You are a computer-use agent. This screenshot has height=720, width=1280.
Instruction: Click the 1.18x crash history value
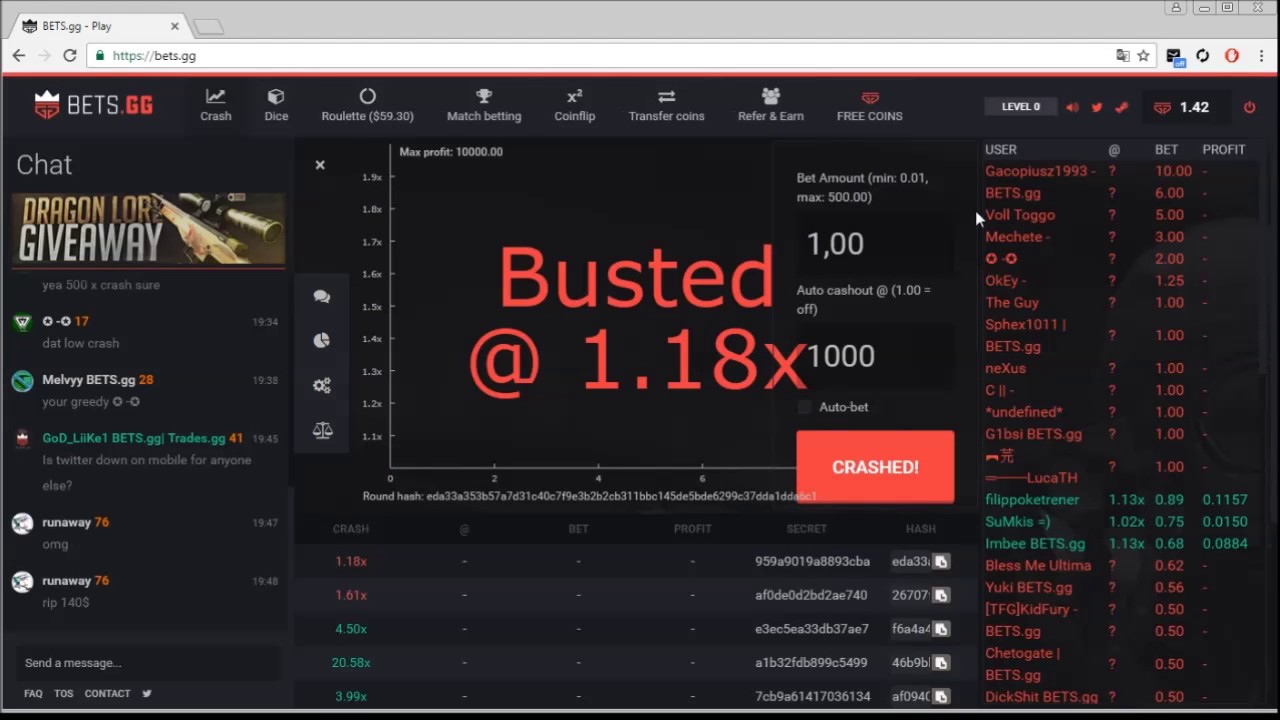click(x=351, y=562)
